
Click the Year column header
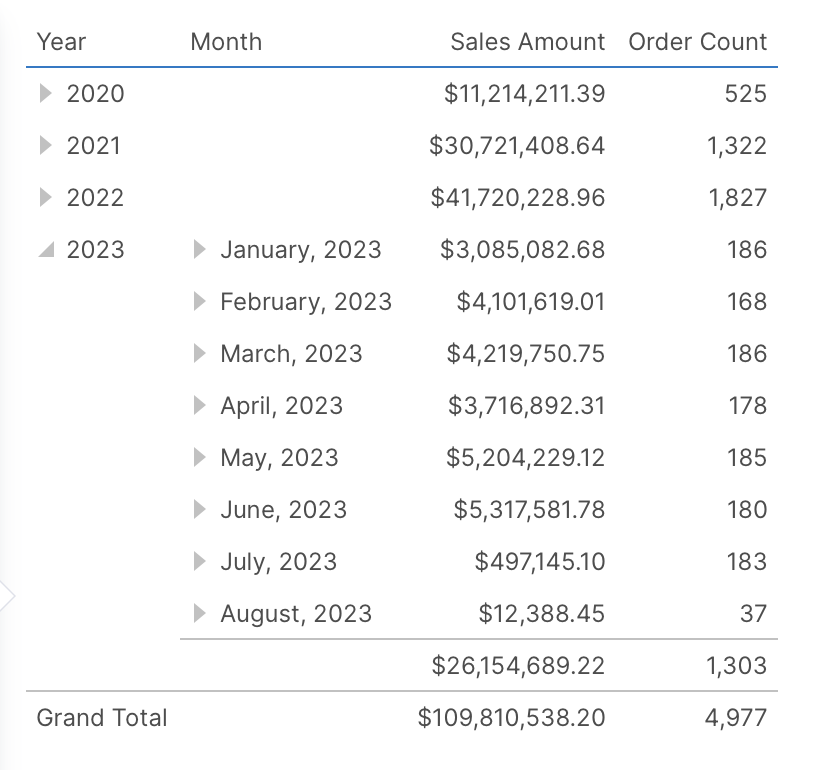(61, 42)
